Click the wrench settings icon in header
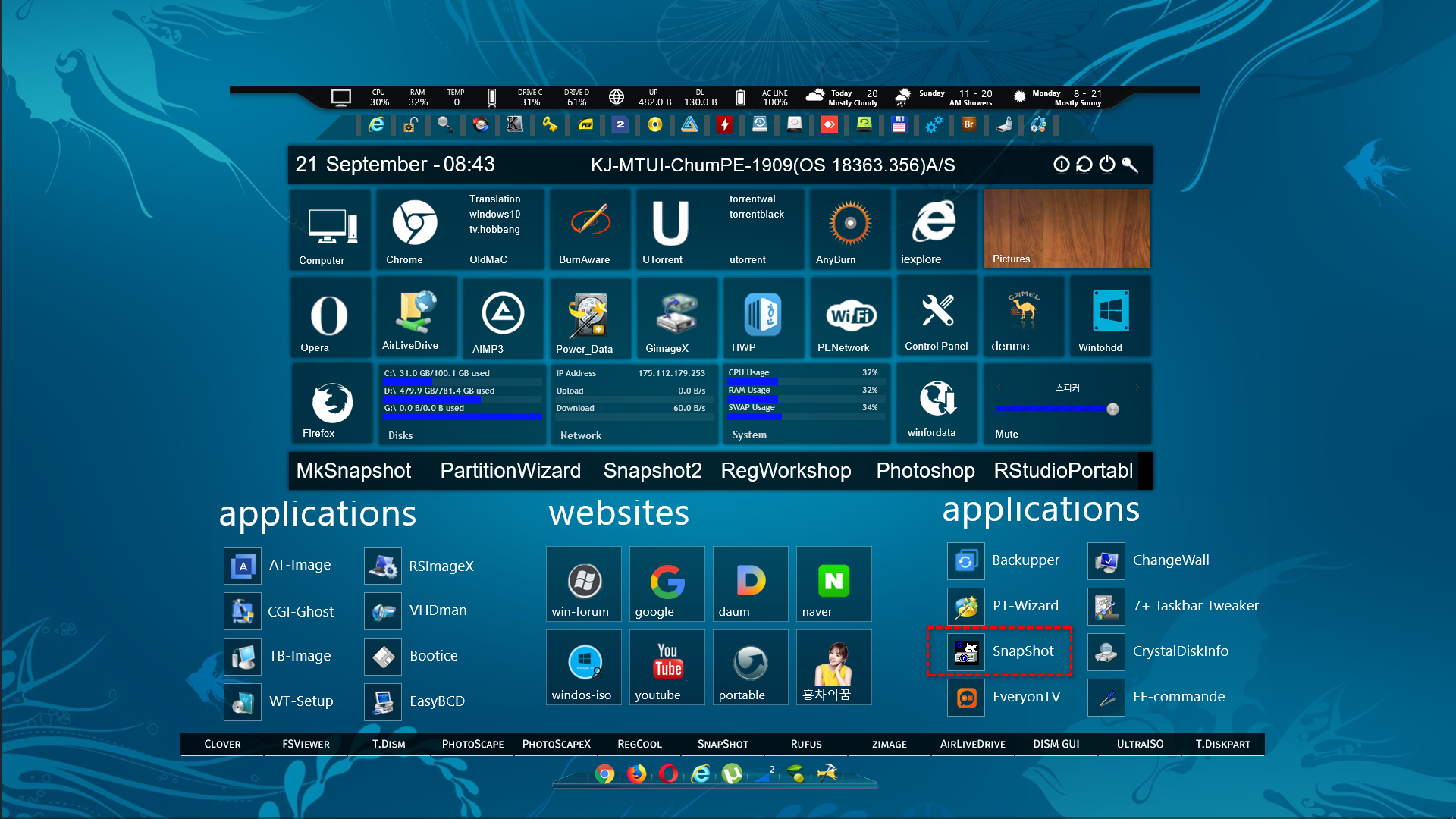1456x819 pixels. click(x=1130, y=165)
